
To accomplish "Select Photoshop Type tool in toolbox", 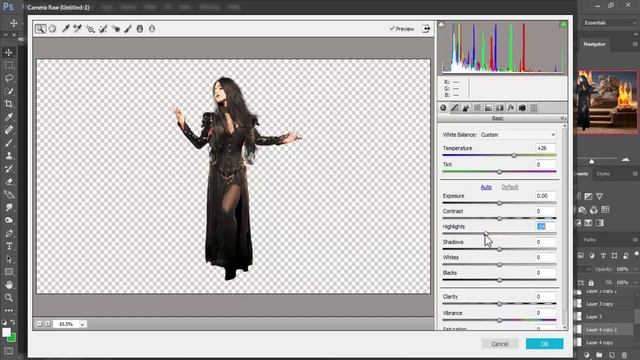I will coord(9,246).
